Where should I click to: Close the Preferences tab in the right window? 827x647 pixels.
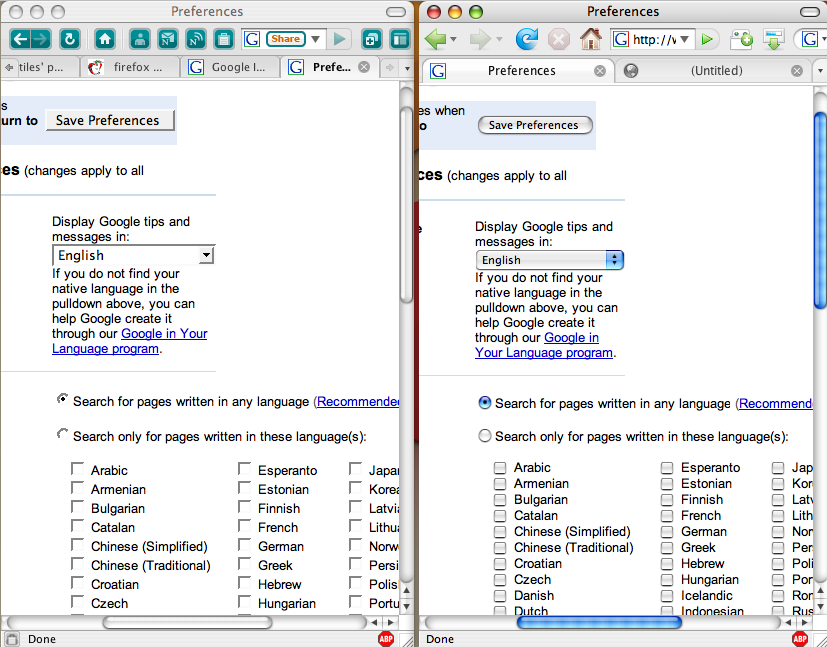[600, 71]
